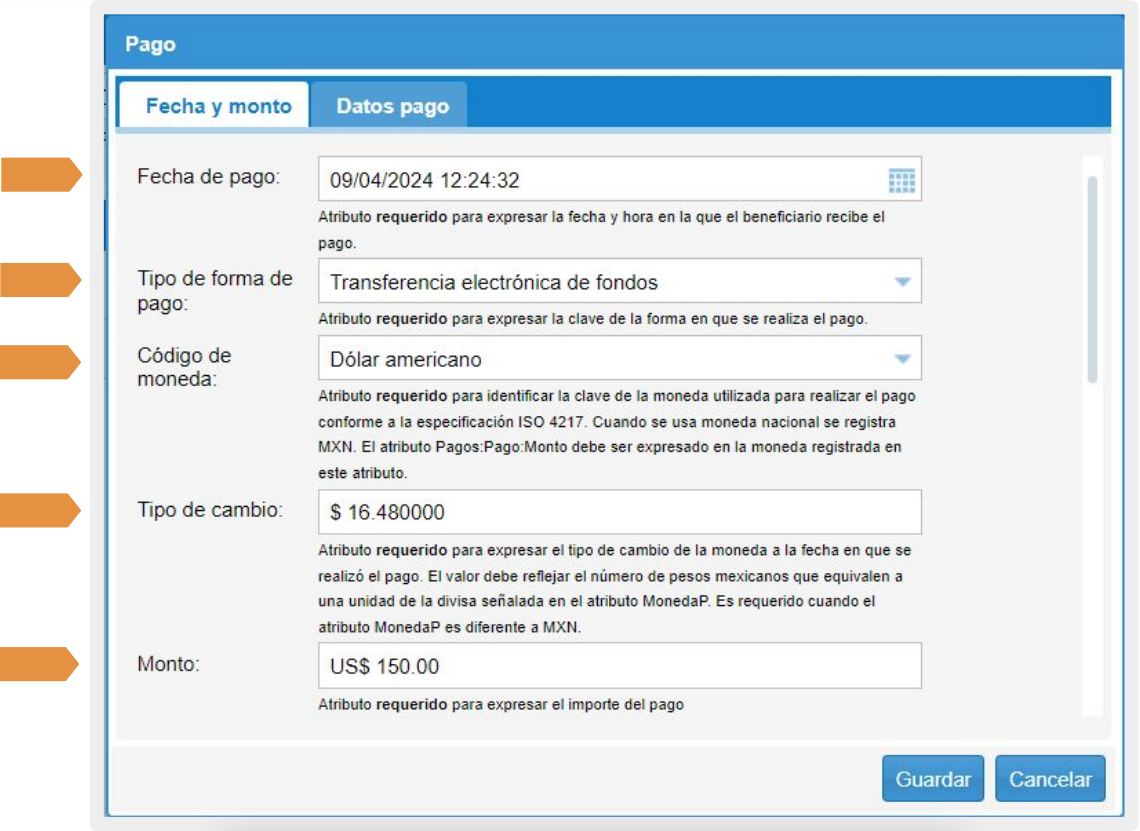Click the orange arrow pointing to Tipo de cambio
Screen dimensions: 1140x831
click(x=41, y=510)
